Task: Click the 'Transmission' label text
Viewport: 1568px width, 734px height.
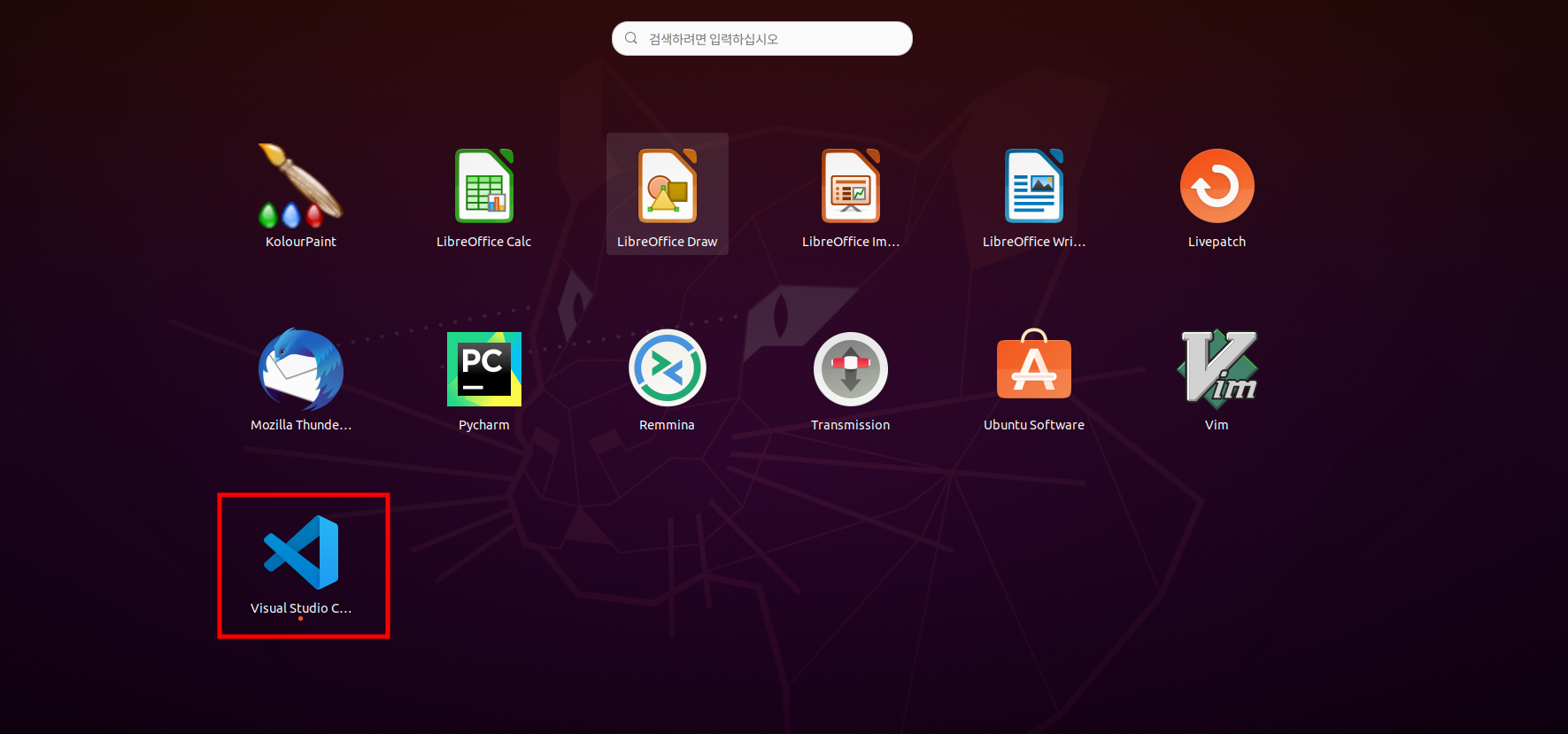Action: (x=851, y=425)
